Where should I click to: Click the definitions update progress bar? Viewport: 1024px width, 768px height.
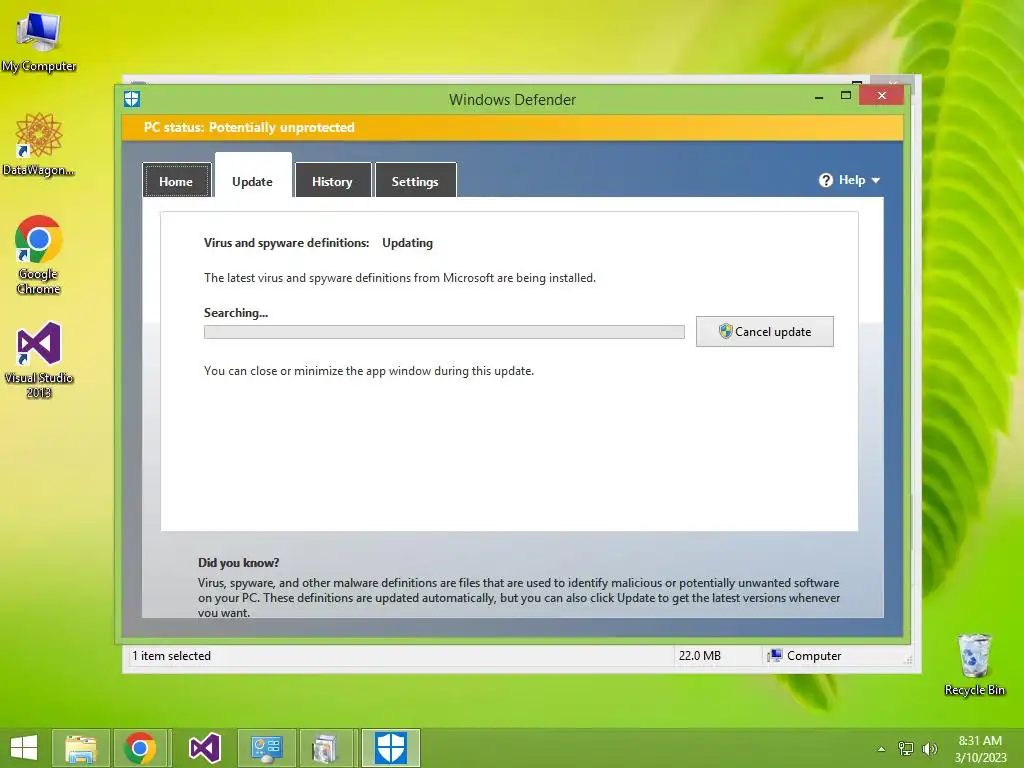(444, 332)
